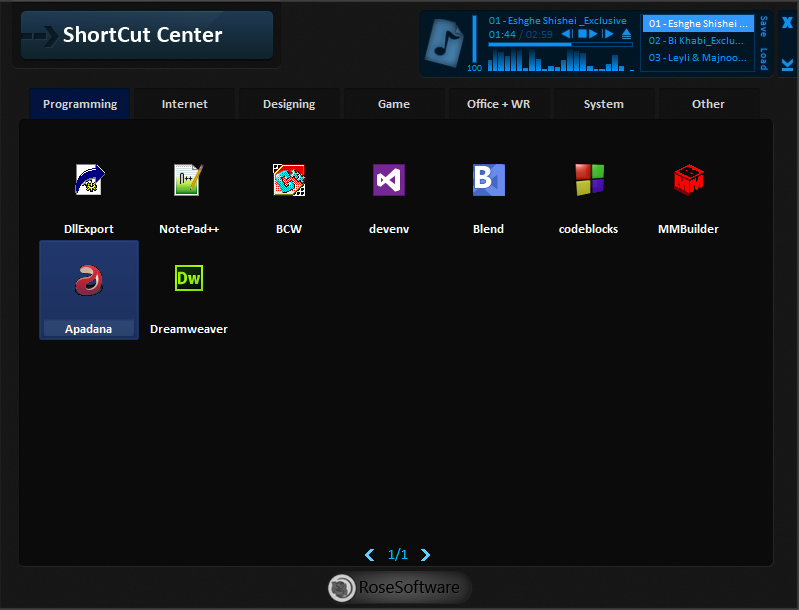Image resolution: width=799 pixels, height=610 pixels.
Task: Minimize to tray with the down-arrow icon
Action: click(x=787, y=64)
